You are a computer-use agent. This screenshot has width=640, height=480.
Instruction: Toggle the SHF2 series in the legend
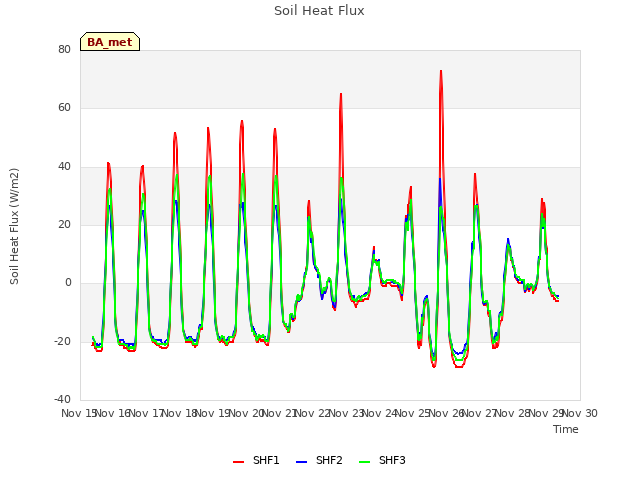[x=319, y=460]
